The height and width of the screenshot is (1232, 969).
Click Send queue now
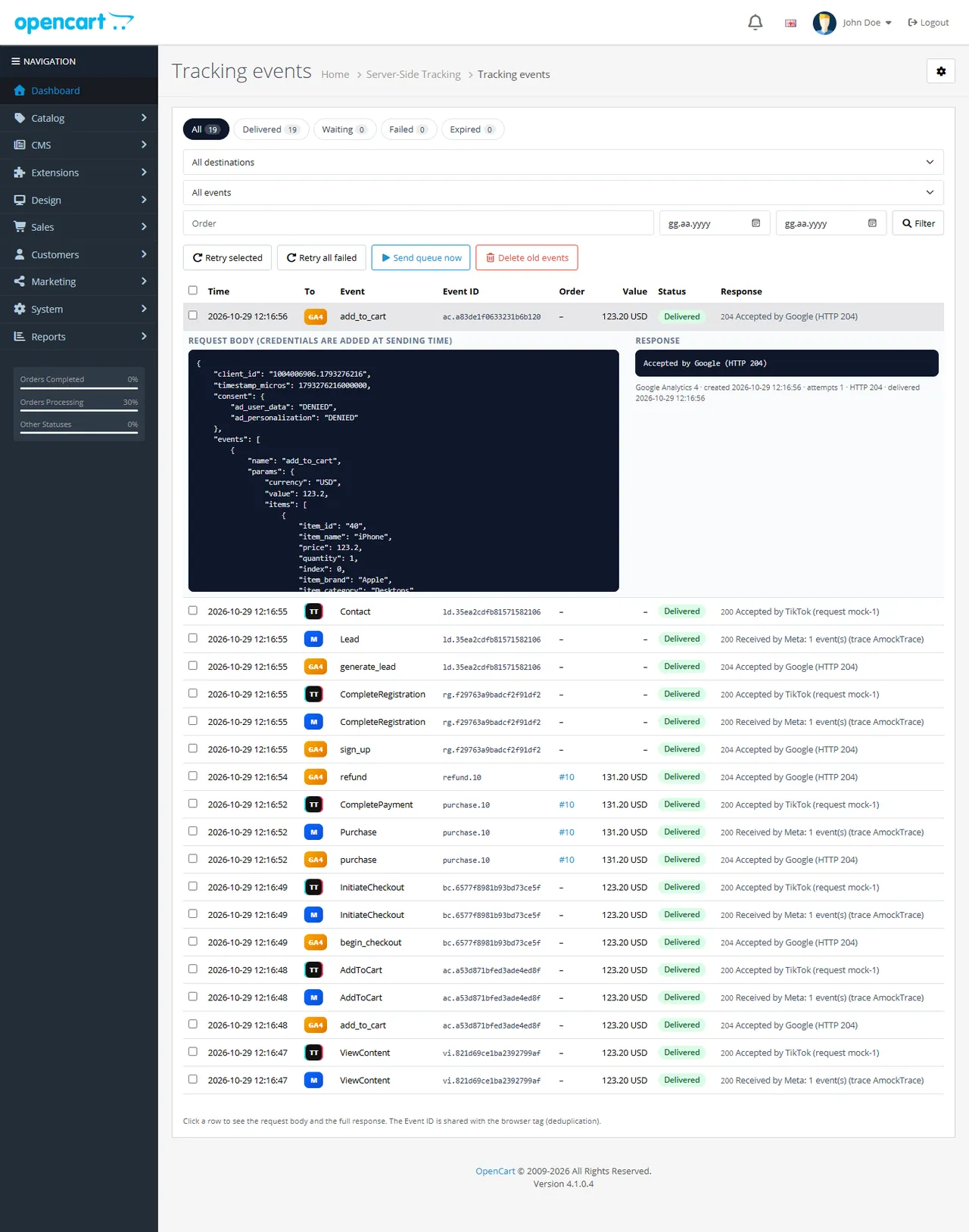click(x=421, y=258)
